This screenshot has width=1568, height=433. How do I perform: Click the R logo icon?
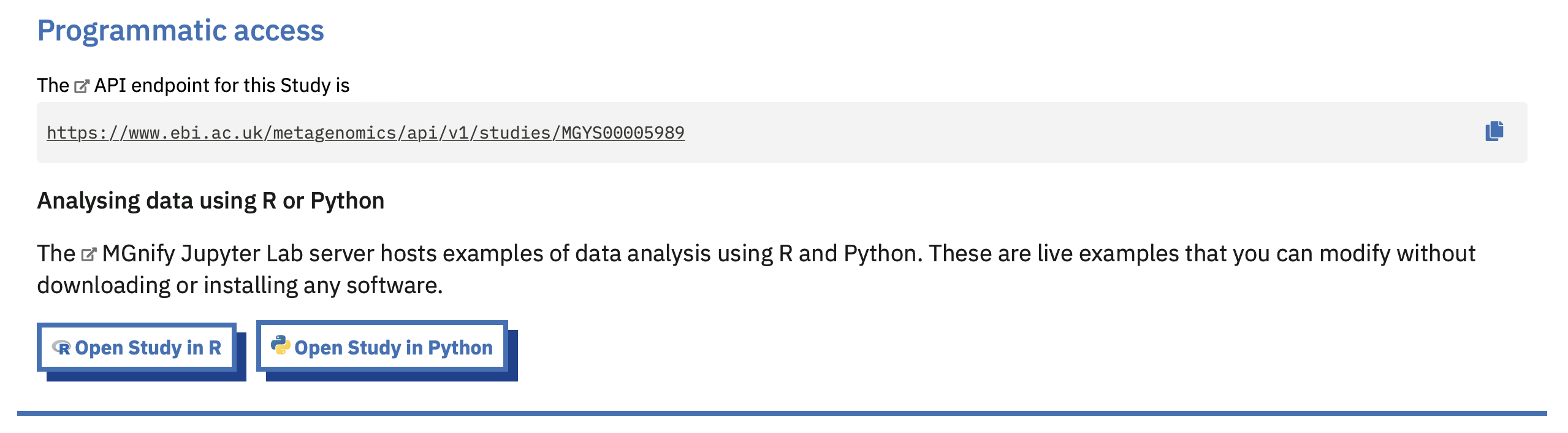[61, 348]
